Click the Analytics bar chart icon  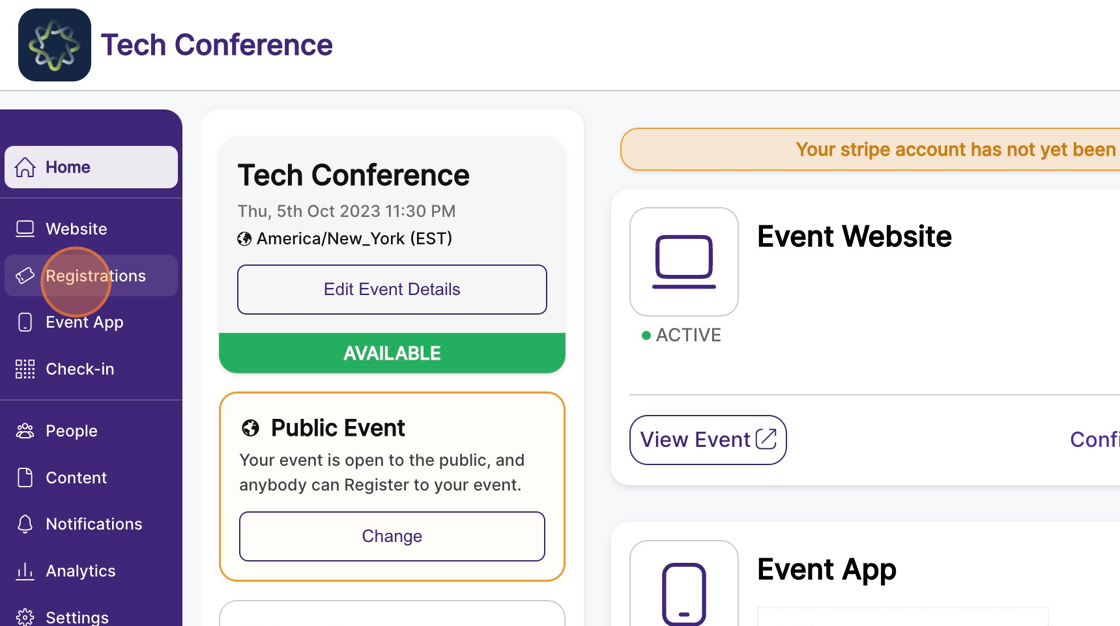25,571
